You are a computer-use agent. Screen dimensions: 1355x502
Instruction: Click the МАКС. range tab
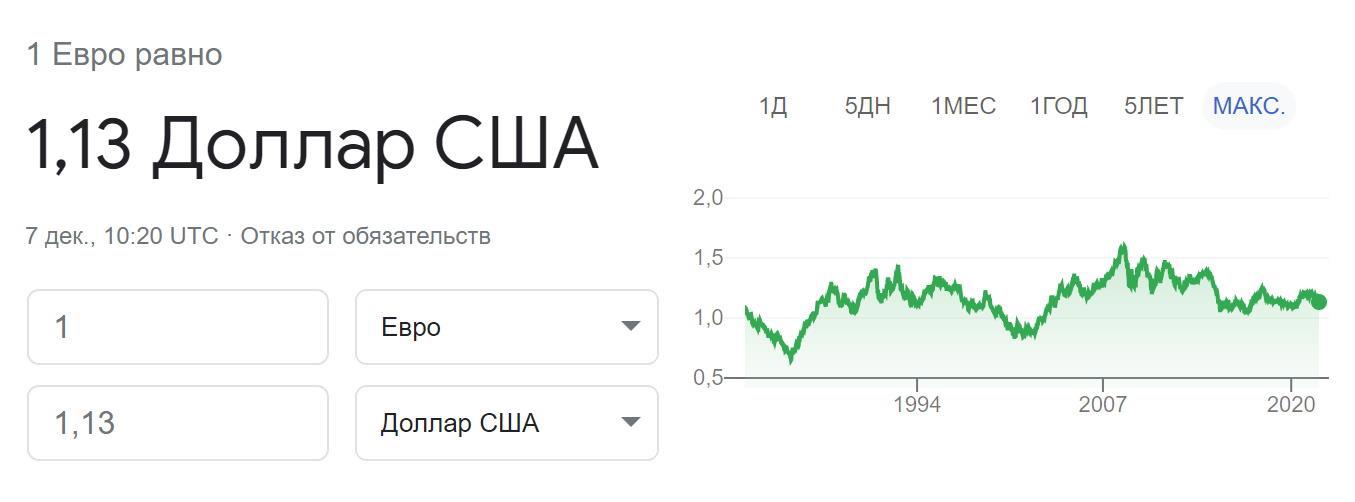1248,106
